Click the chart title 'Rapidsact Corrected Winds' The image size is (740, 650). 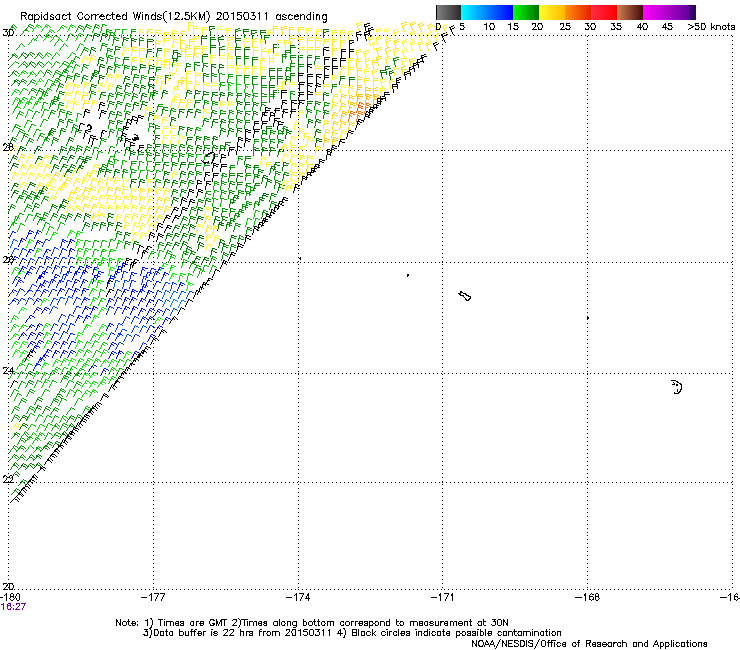91,16
